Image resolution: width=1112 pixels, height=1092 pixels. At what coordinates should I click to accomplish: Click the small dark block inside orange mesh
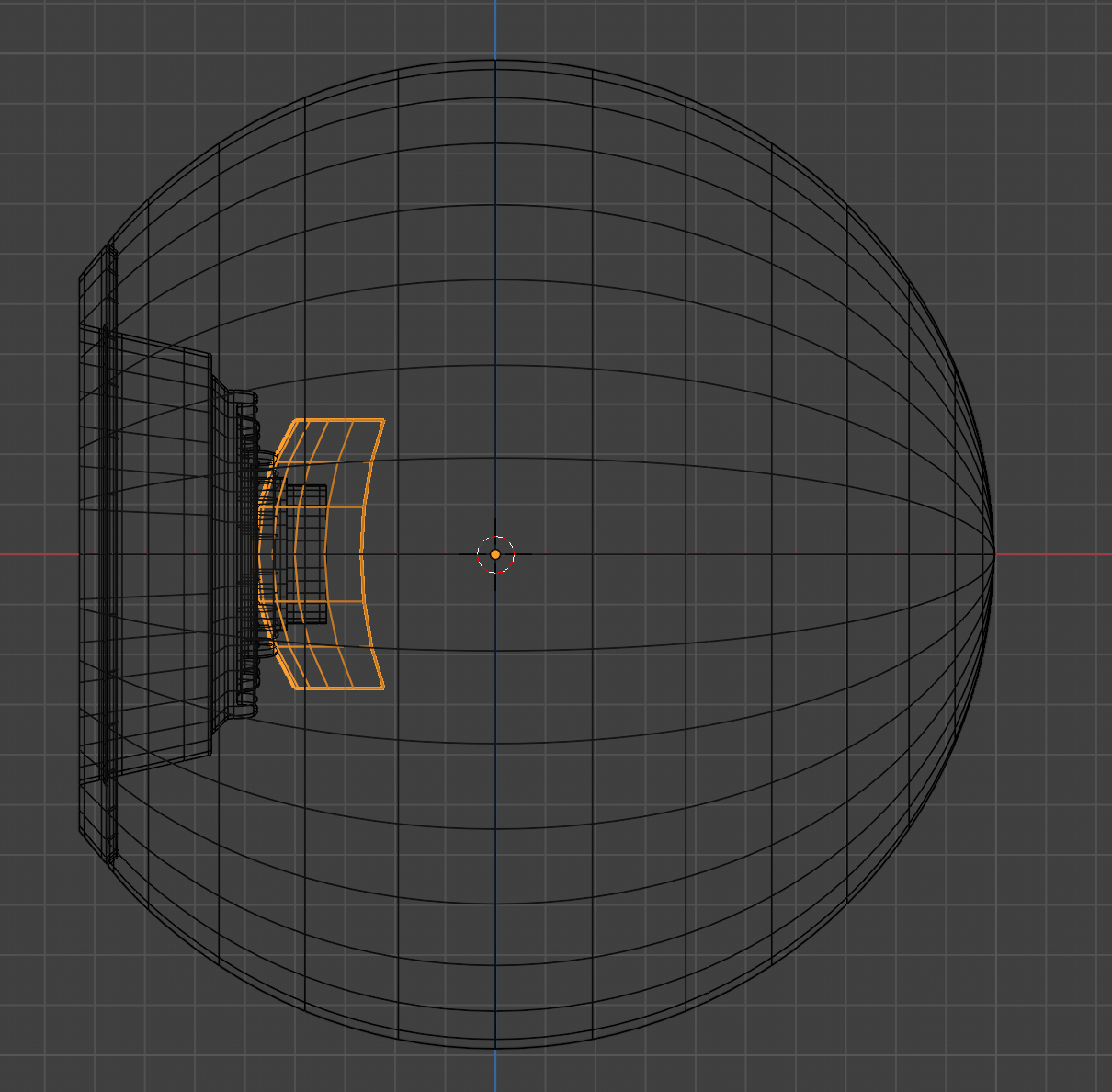304,553
